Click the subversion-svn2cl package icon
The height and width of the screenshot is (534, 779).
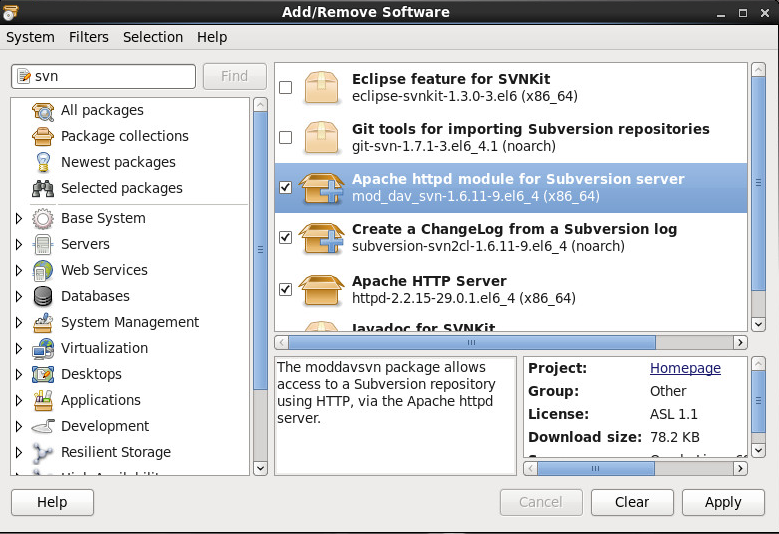tap(321, 238)
